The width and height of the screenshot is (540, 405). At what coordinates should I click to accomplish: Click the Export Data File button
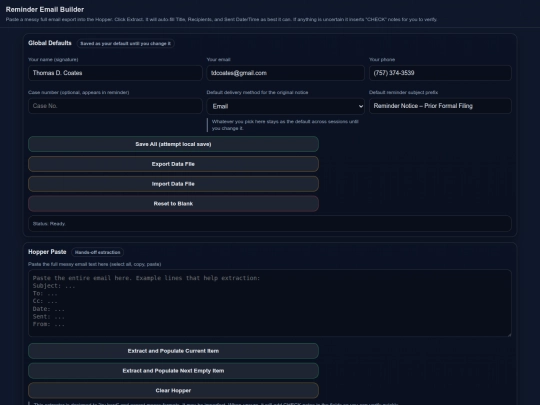click(x=173, y=164)
